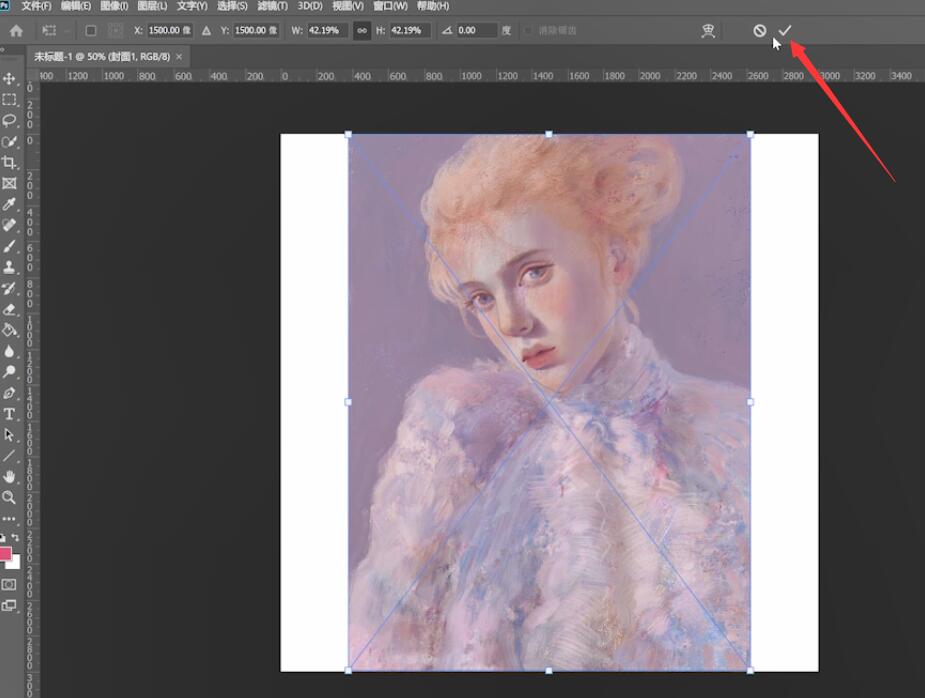Select the Dodge tool
Screen dimensions: 925x698
9,372
